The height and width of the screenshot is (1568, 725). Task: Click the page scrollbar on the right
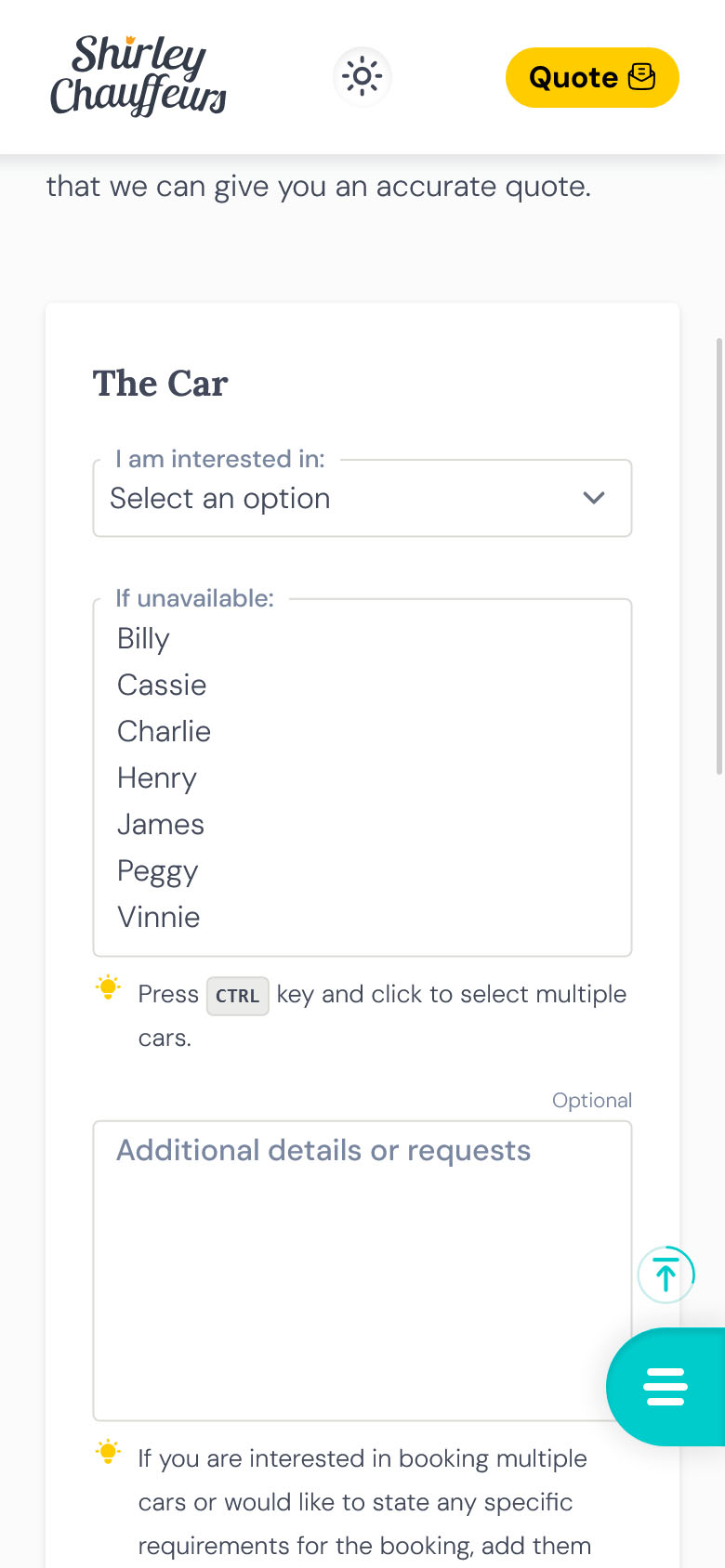(x=718, y=555)
